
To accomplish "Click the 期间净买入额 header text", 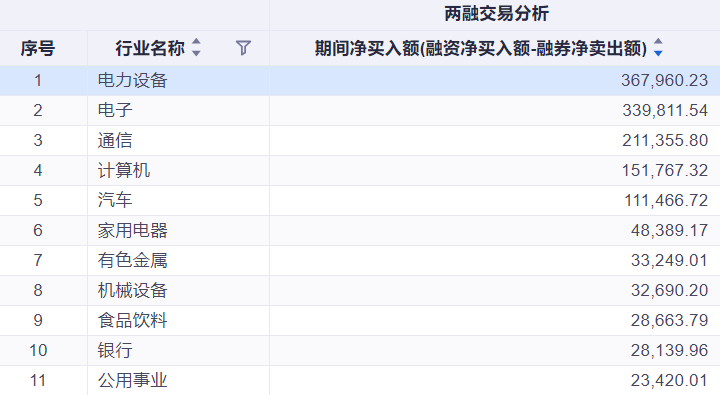I will pyautogui.click(x=481, y=48).
